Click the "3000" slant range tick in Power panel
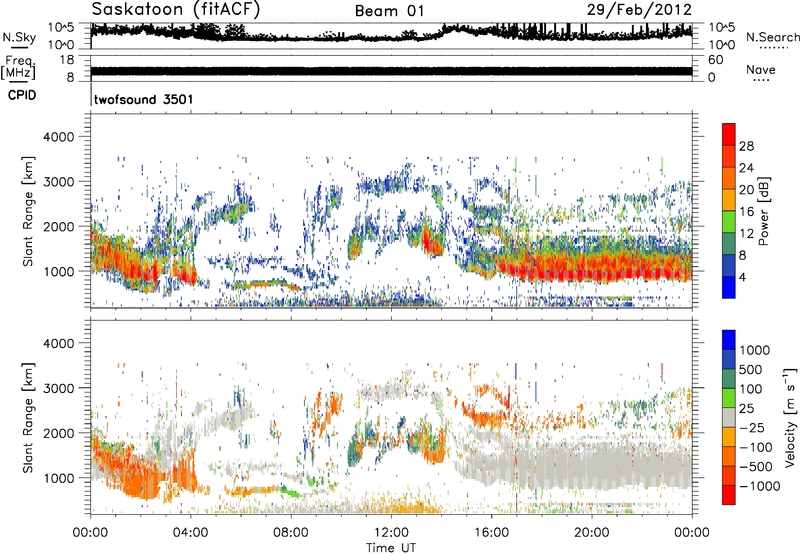The height and width of the screenshot is (554, 800). [58, 182]
